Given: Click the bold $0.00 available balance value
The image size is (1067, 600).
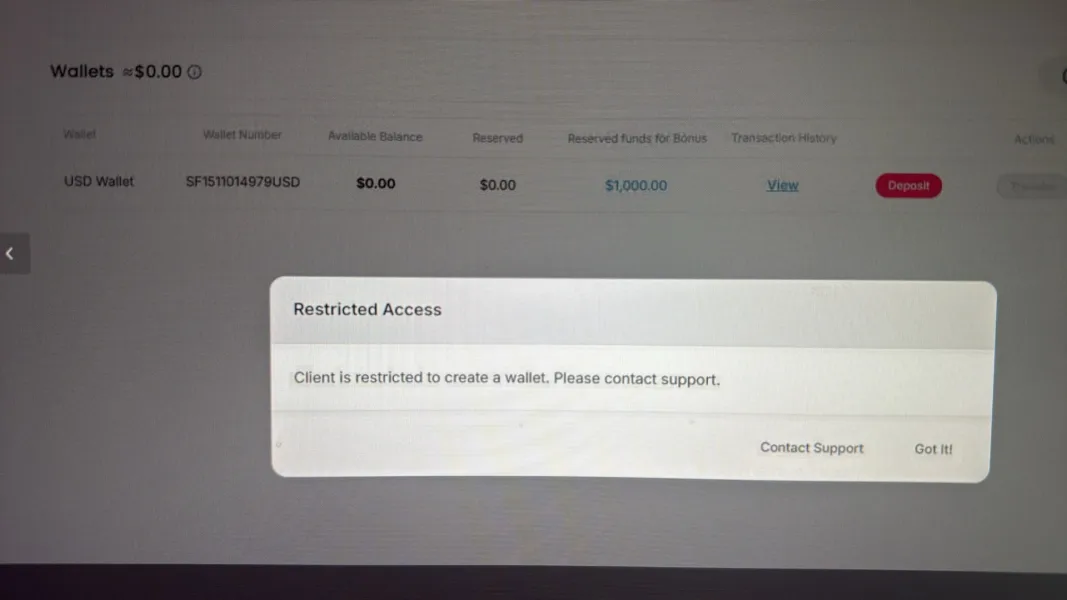Looking at the screenshot, I should tap(376, 184).
